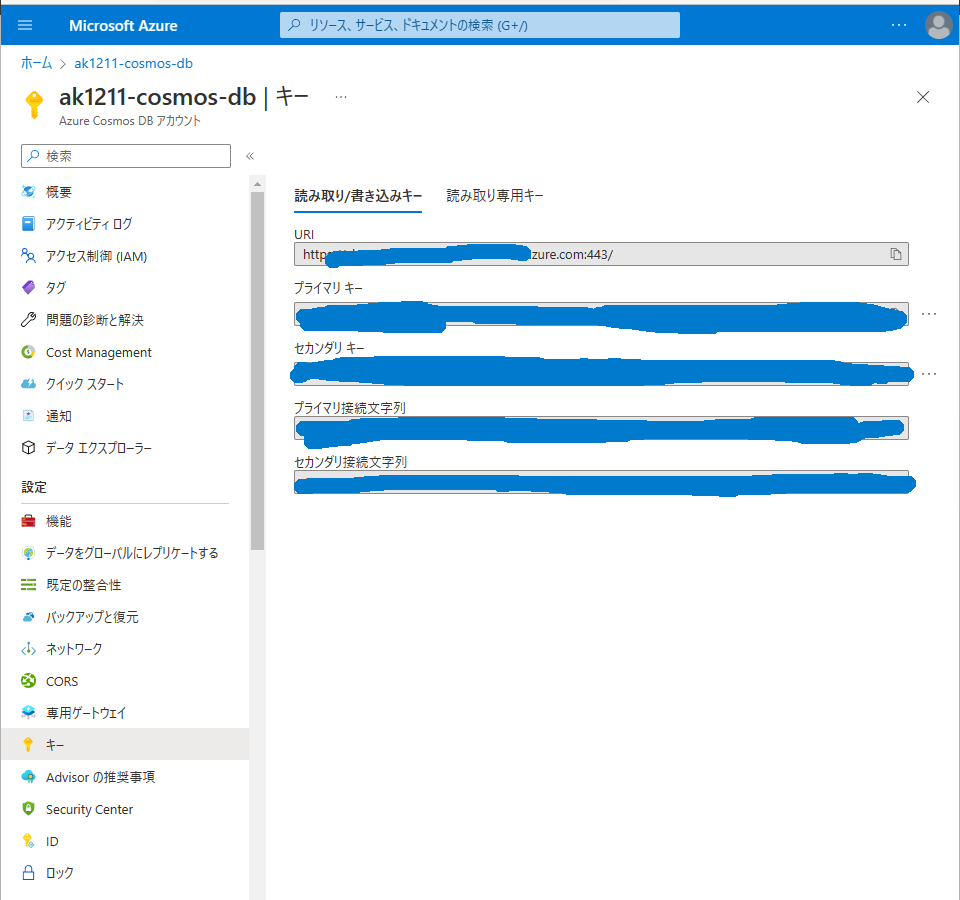Click the ホーム breadcrumb link
The image size is (960, 900).
[37, 63]
